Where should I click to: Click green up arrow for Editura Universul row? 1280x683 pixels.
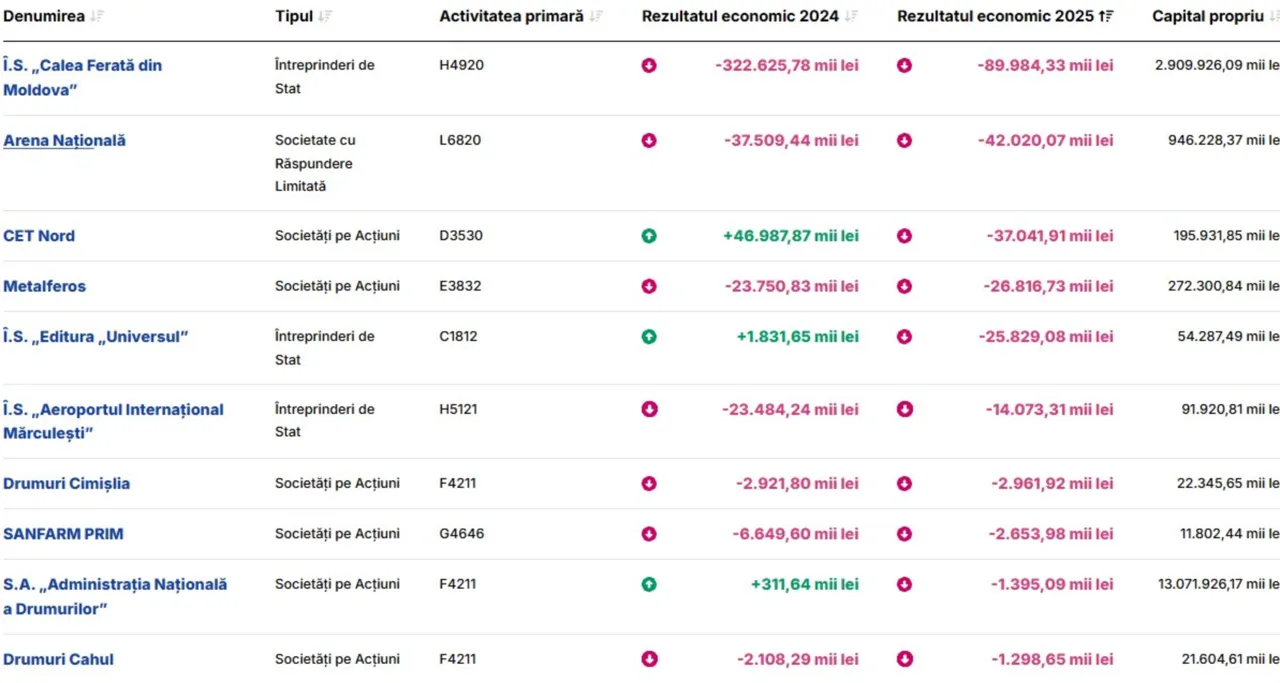[x=649, y=337]
